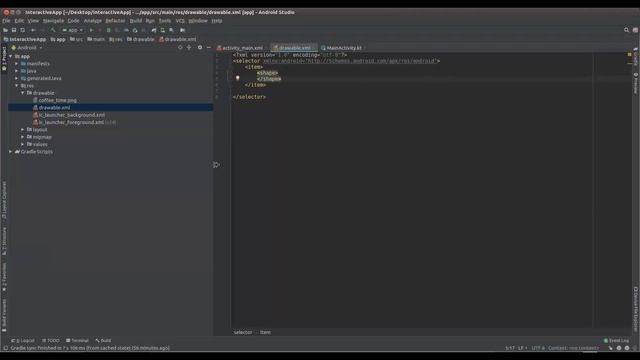640x360 pixels.
Task: Click the selector breadcrumb at editor bottom
Action: click(x=243, y=332)
